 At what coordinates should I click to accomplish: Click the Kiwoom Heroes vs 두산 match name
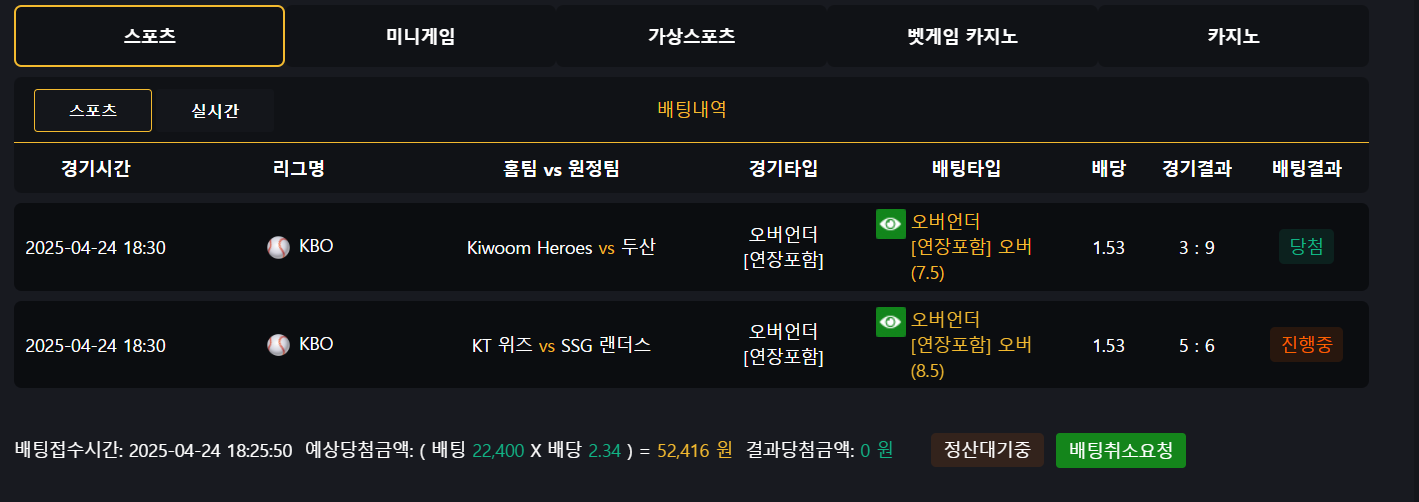pyautogui.click(x=561, y=248)
